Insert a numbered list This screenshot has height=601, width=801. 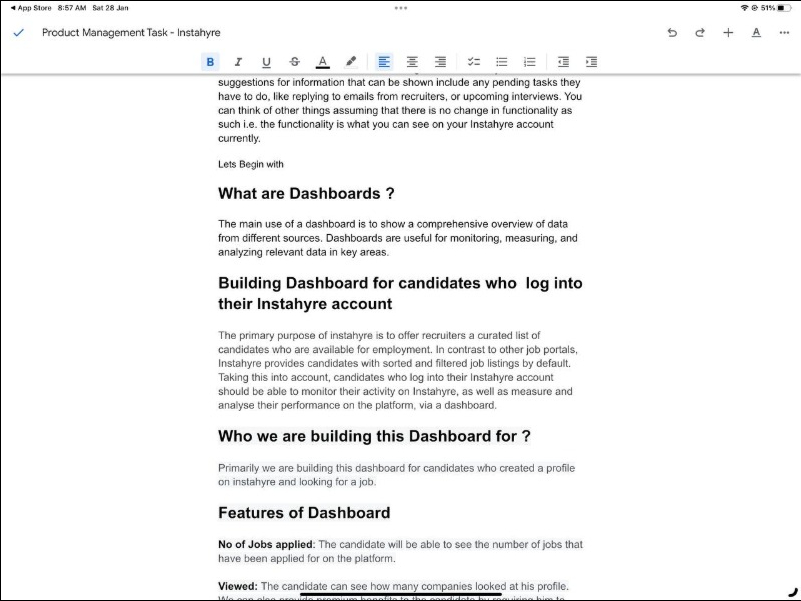(x=530, y=62)
